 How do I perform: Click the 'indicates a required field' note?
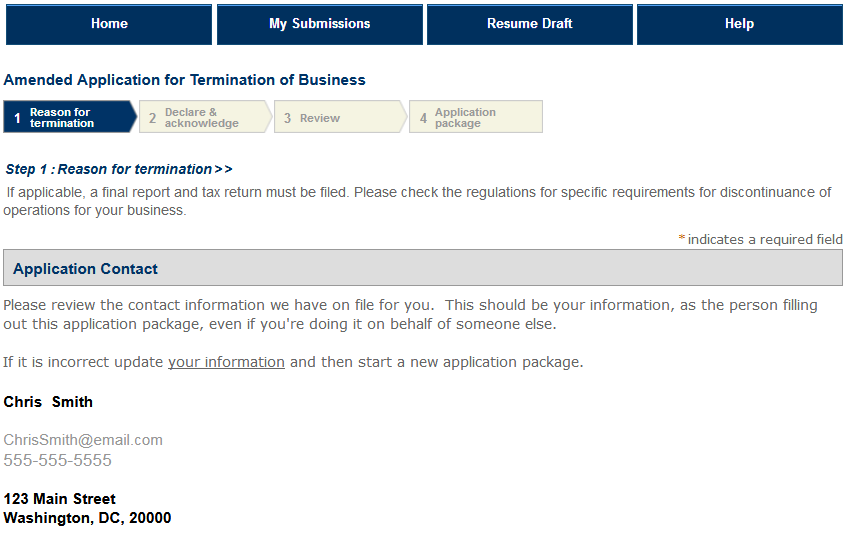tap(765, 239)
